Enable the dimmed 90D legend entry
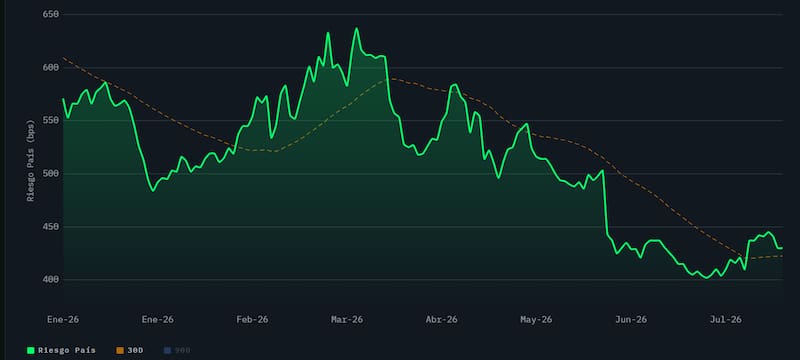 pos(177,350)
